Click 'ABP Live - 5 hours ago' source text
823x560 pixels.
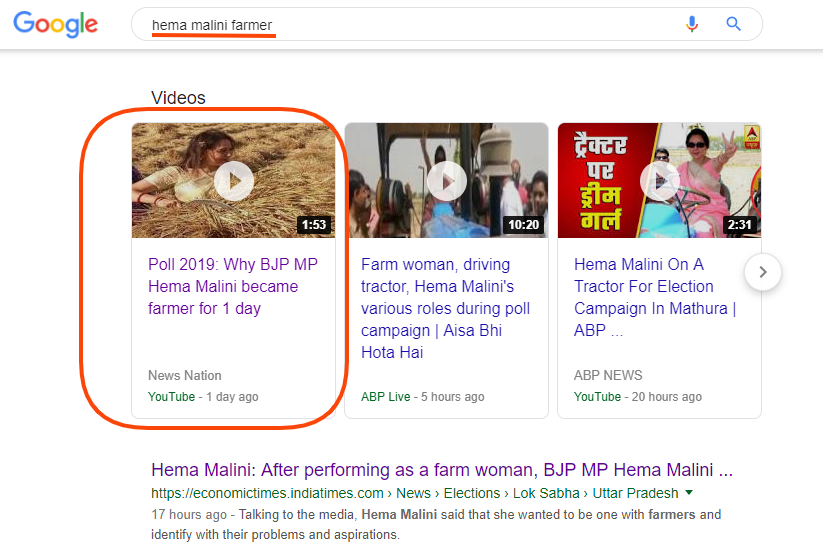pos(423,397)
